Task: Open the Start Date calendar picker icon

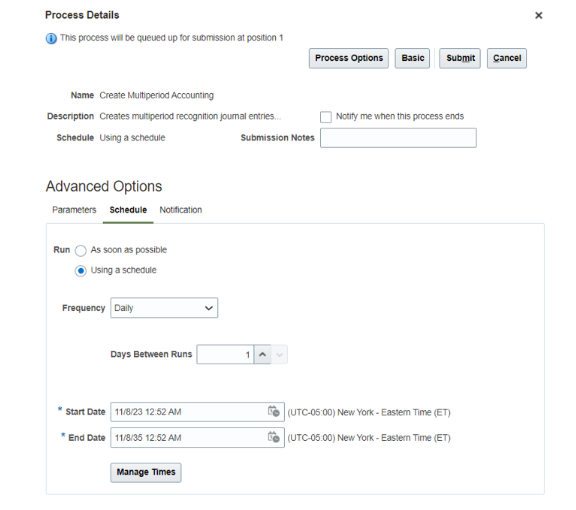Action: pyautogui.click(x=274, y=412)
